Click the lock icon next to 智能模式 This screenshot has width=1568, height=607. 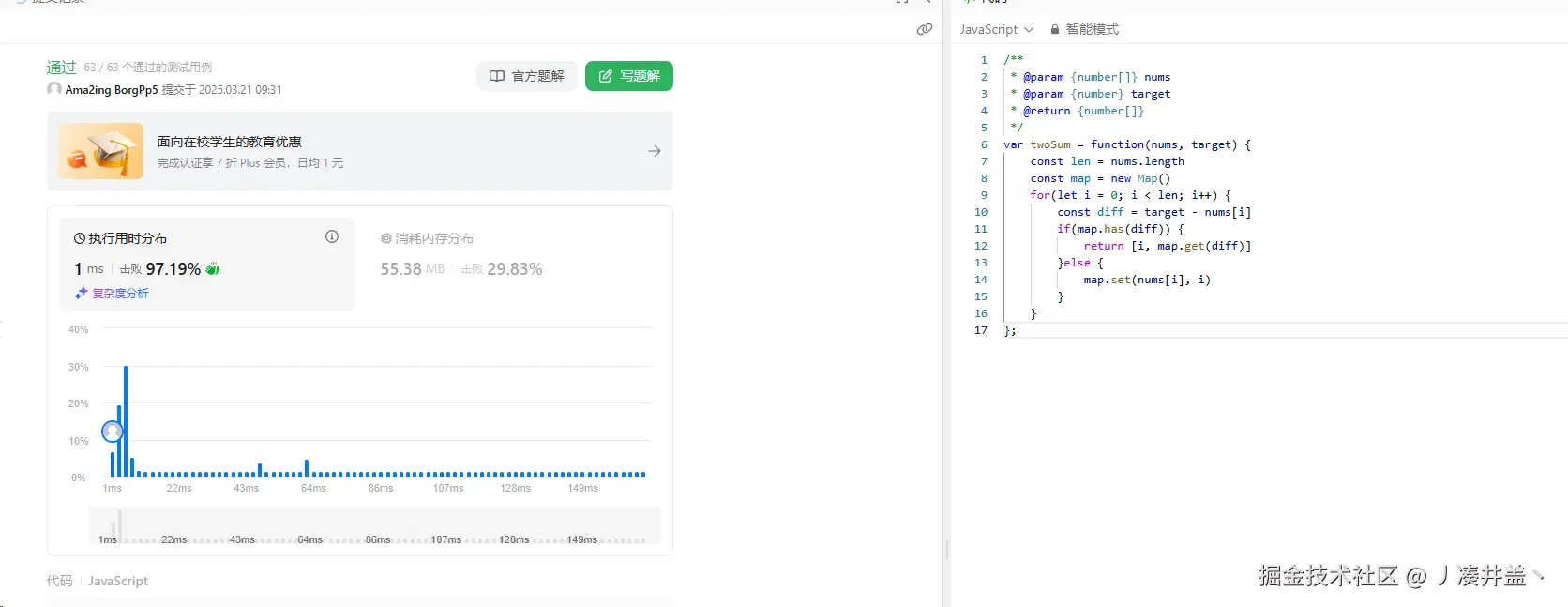(x=1055, y=30)
